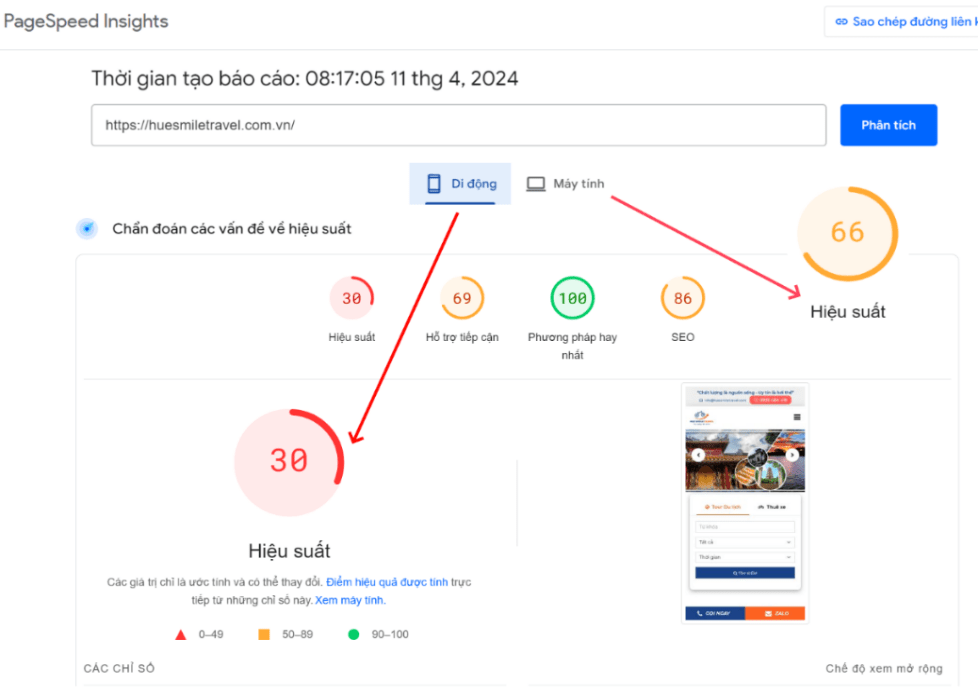
Task: Select the Chẩn đoán các vấn đề về hiệu suất heading
Action: pos(231,229)
